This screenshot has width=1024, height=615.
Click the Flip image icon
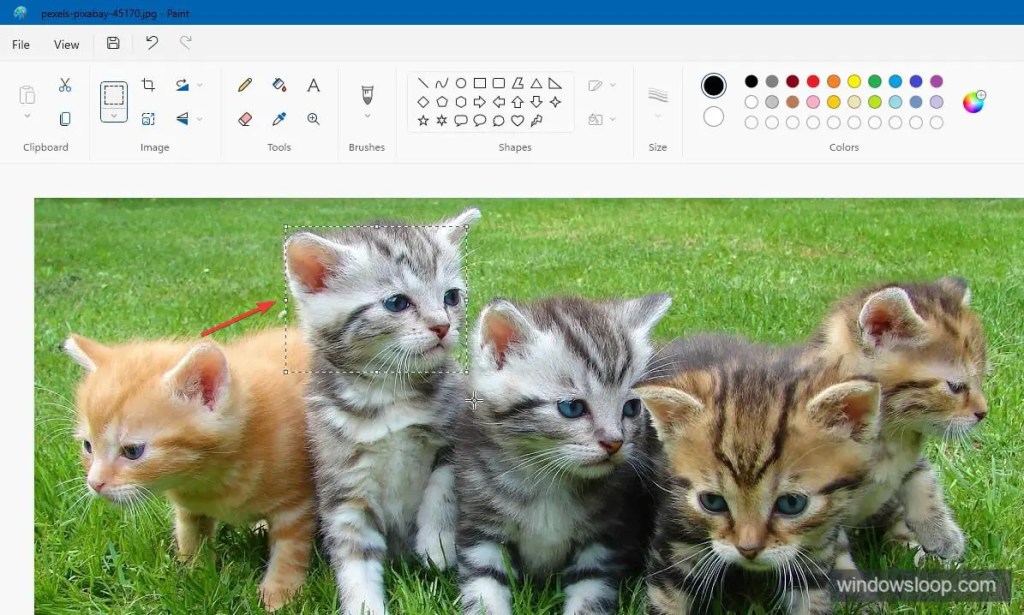coord(182,119)
